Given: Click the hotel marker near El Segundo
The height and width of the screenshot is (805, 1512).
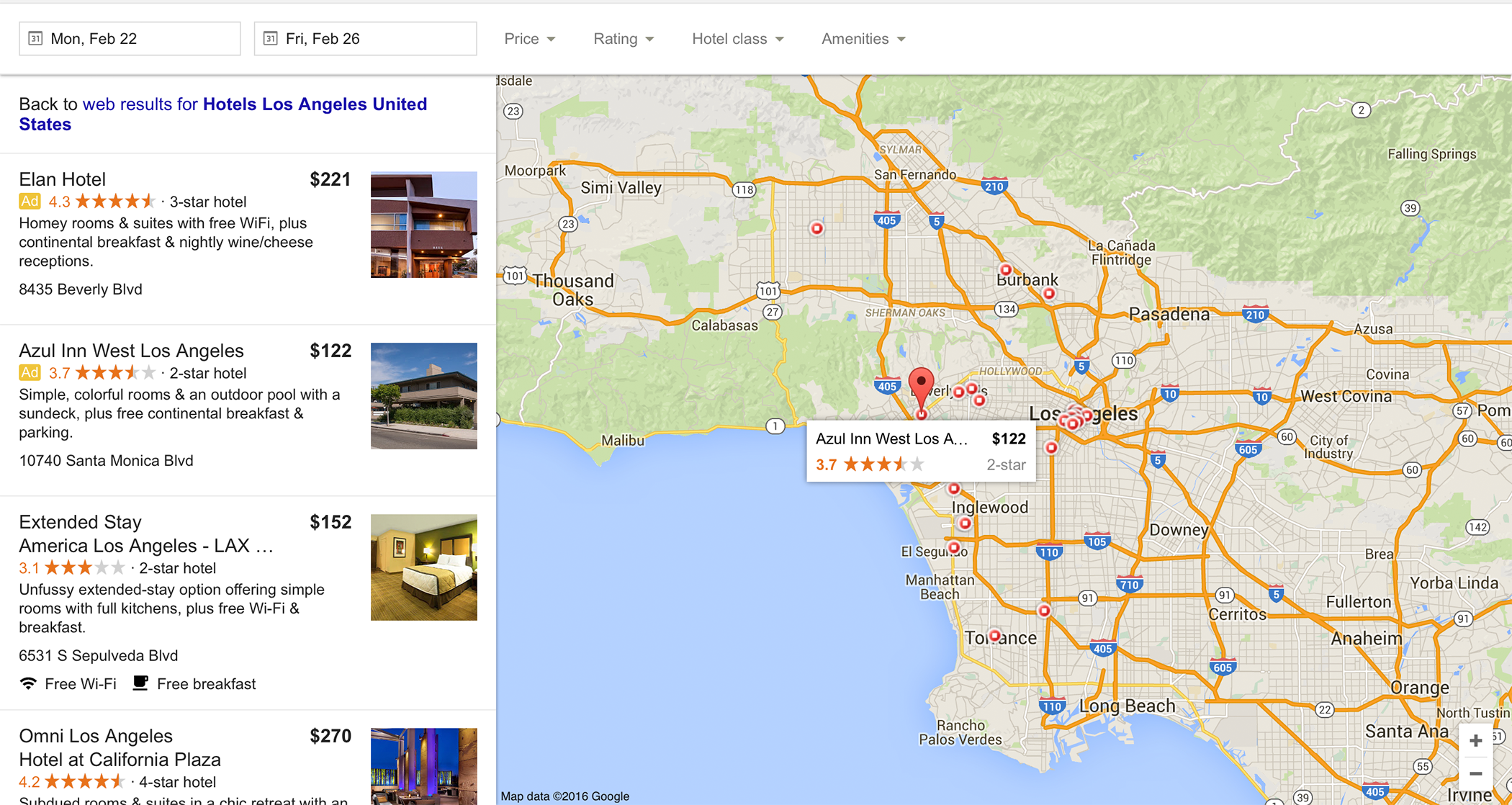Looking at the screenshot, I should click(954, 548).
